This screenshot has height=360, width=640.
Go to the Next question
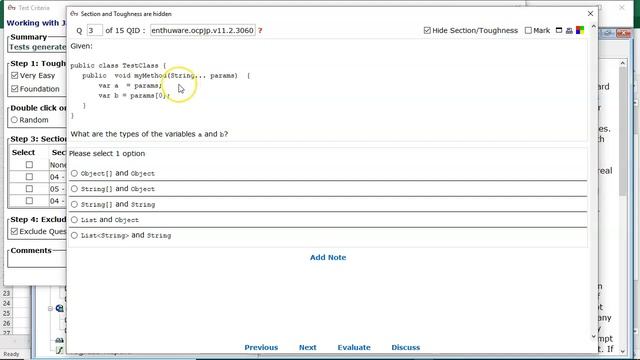coord(307,347)
